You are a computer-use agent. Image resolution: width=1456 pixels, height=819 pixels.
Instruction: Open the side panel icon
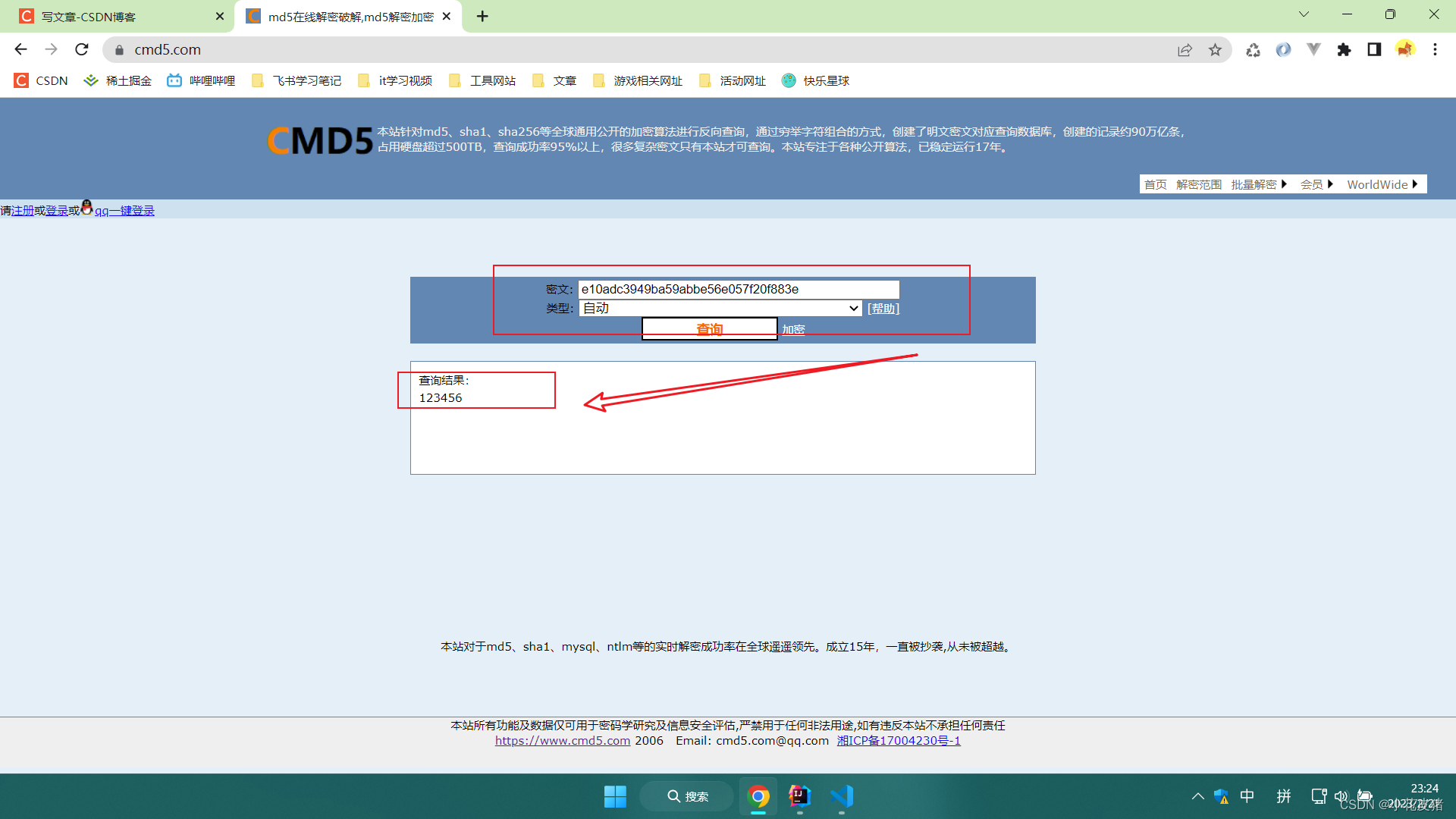pos(1374,49)
